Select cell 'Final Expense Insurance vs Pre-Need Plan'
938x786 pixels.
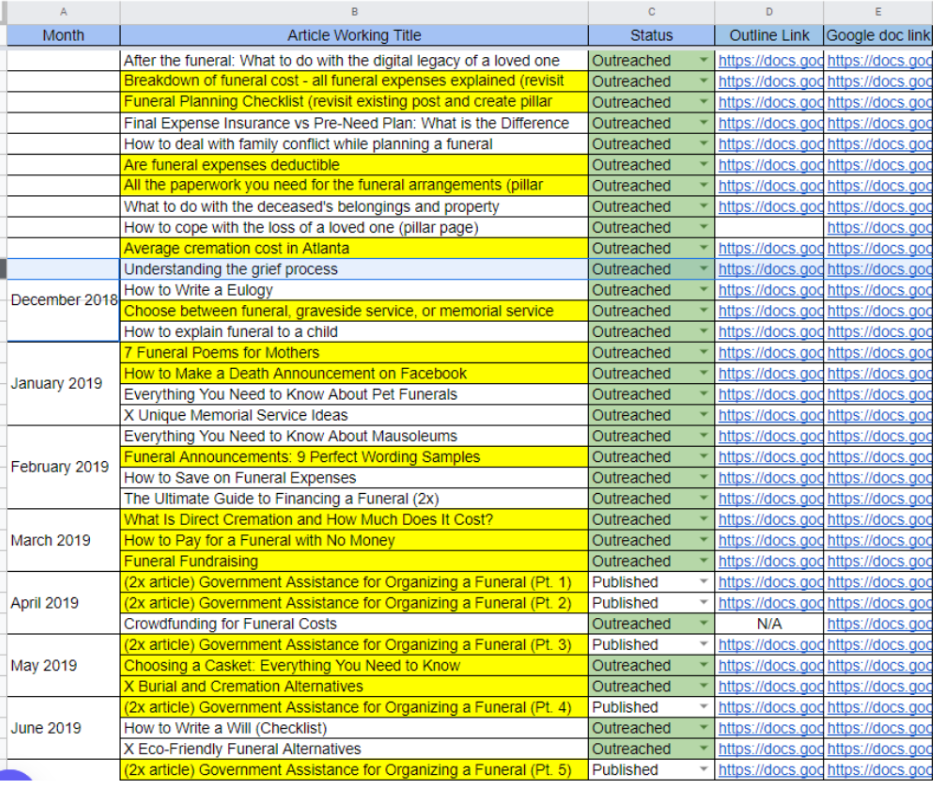pos(356,124)
